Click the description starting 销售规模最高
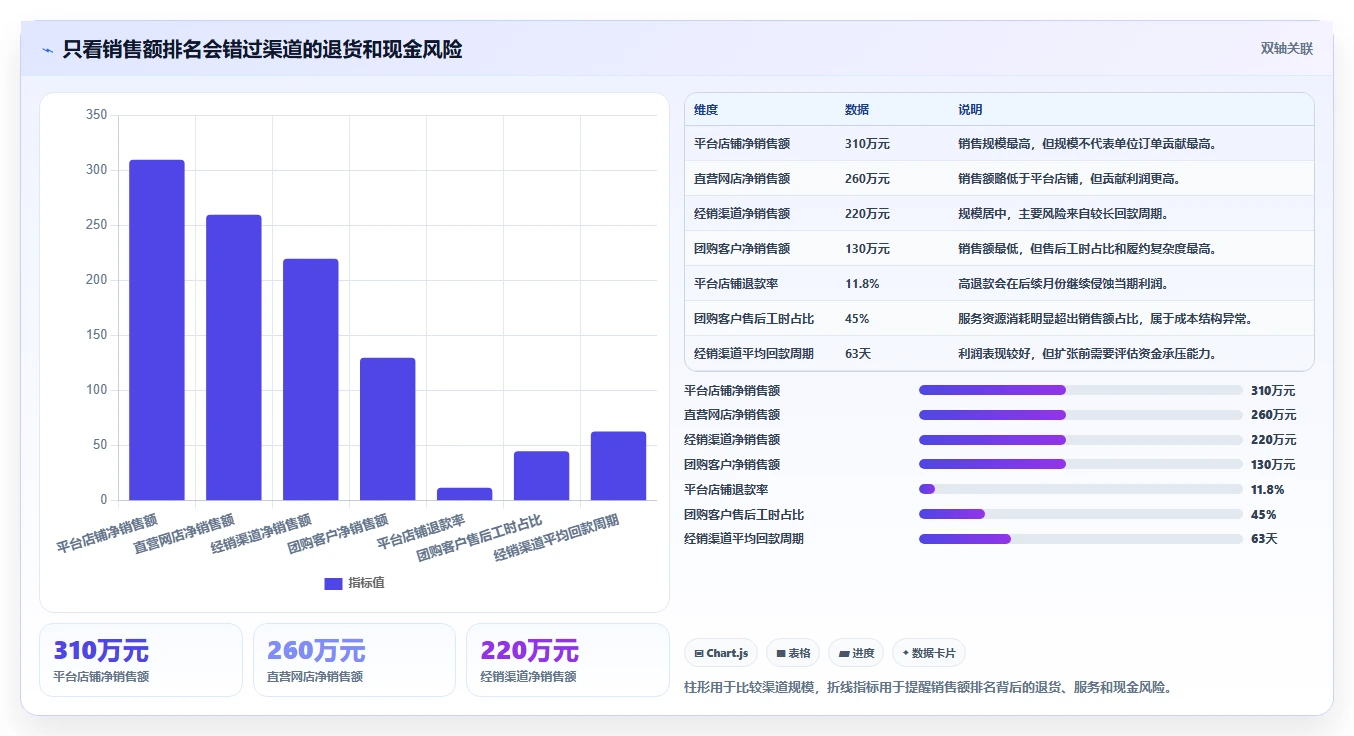 (1087, 144)
